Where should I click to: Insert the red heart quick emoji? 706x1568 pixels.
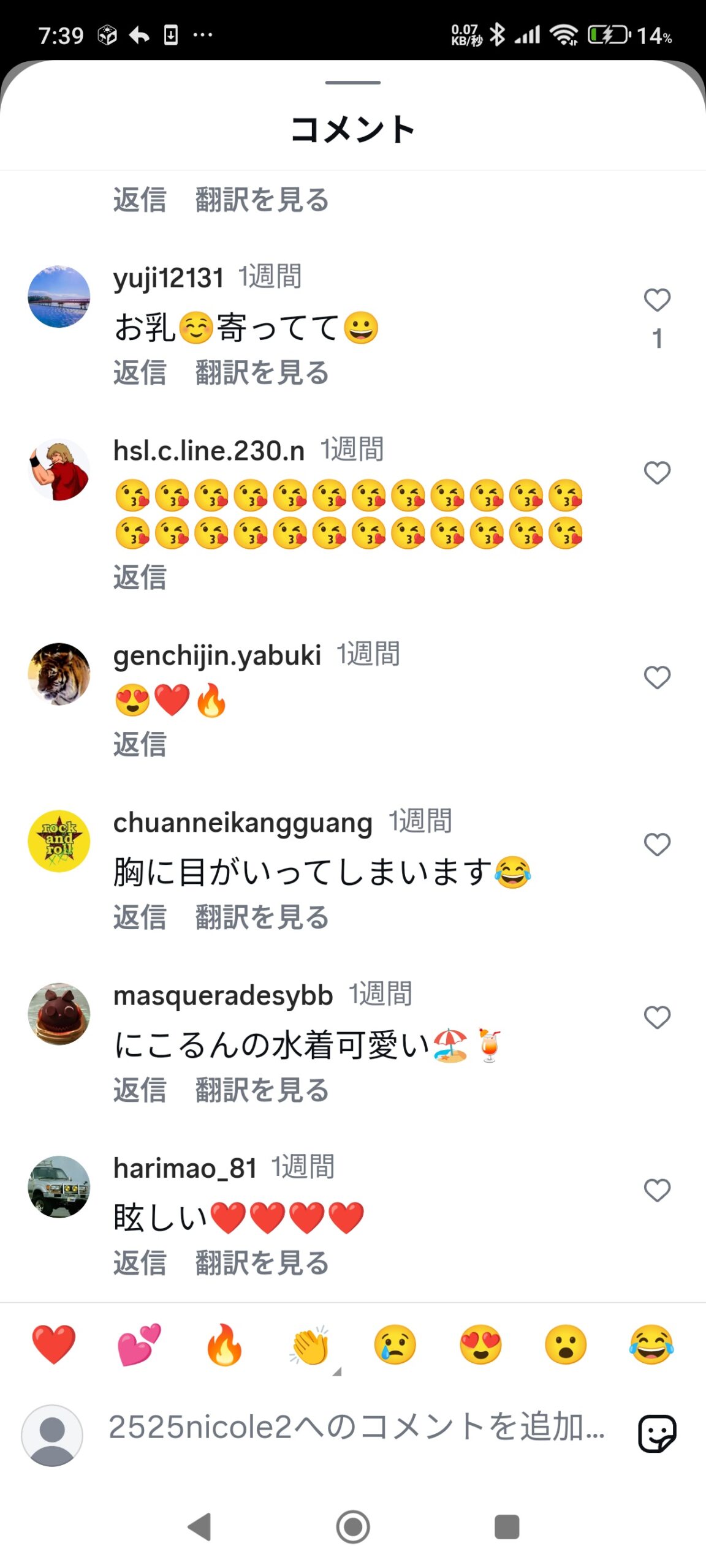54,1344
